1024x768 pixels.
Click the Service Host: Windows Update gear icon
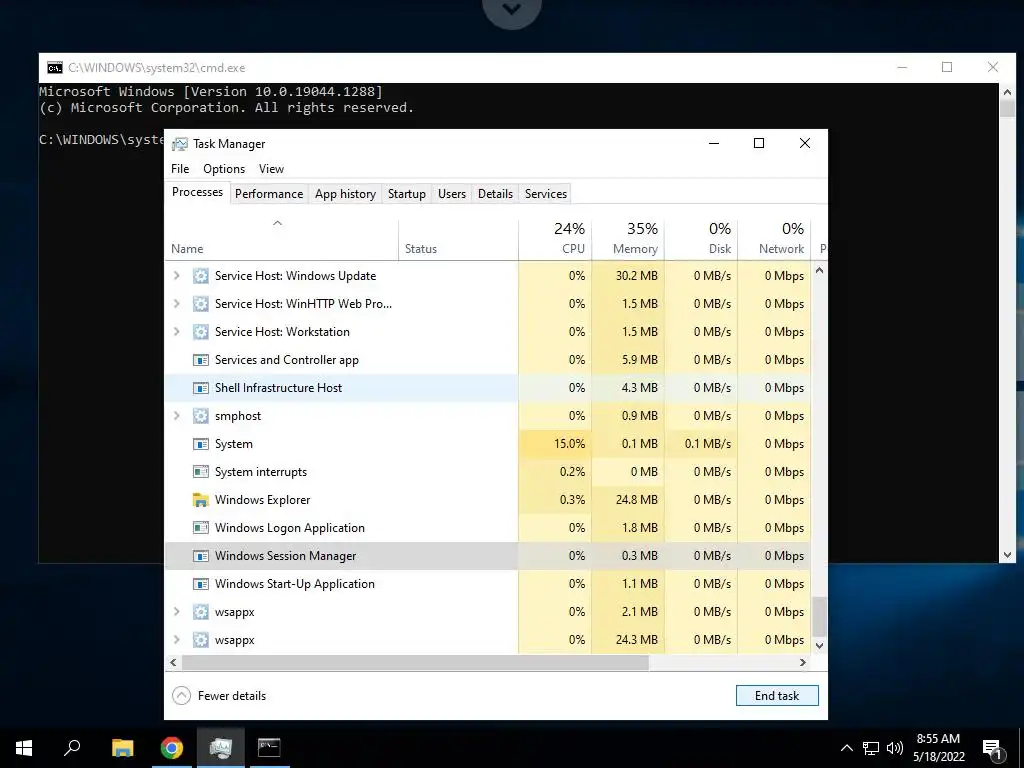pyautogui.click(x=200, y=276)
